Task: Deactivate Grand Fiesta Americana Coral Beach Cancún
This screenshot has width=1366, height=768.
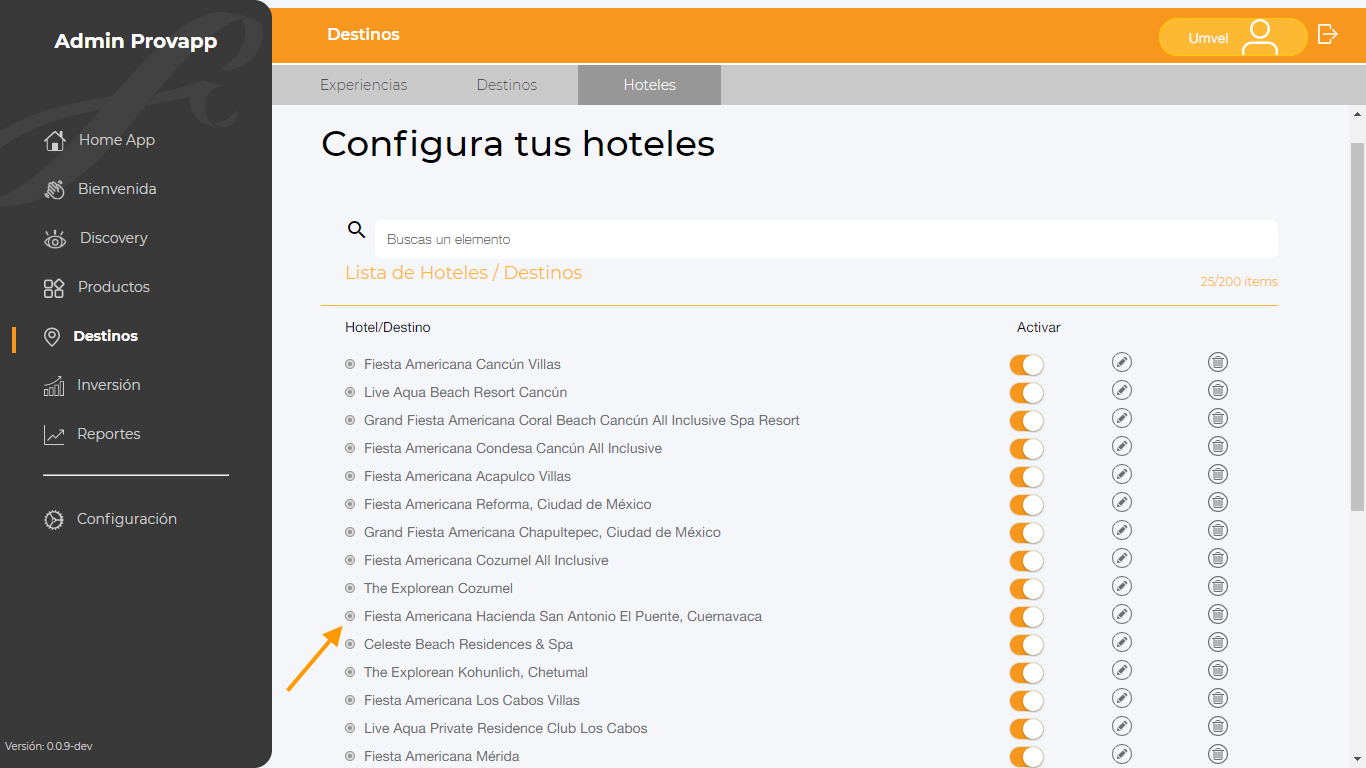Action: click(x=1027, y=421)
